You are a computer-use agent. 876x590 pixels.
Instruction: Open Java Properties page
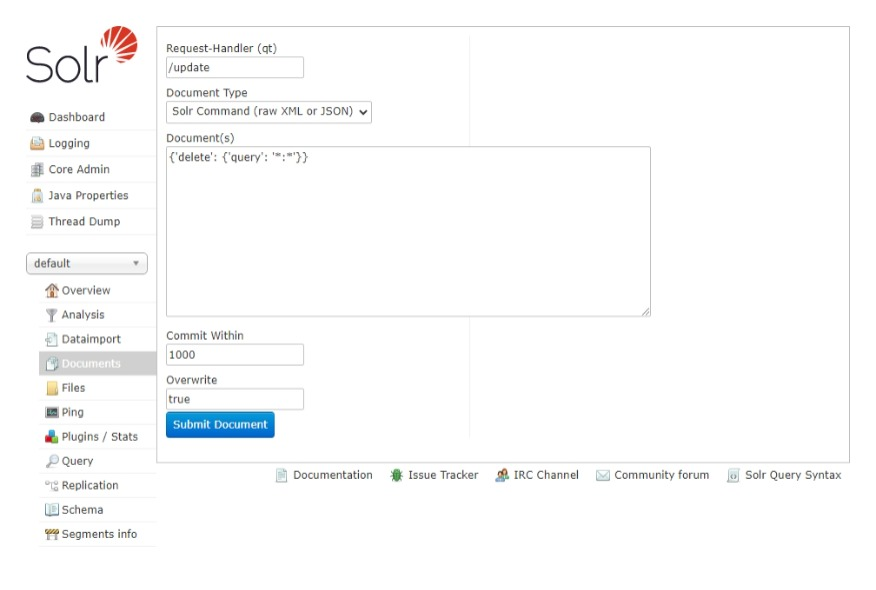(88, 196)
